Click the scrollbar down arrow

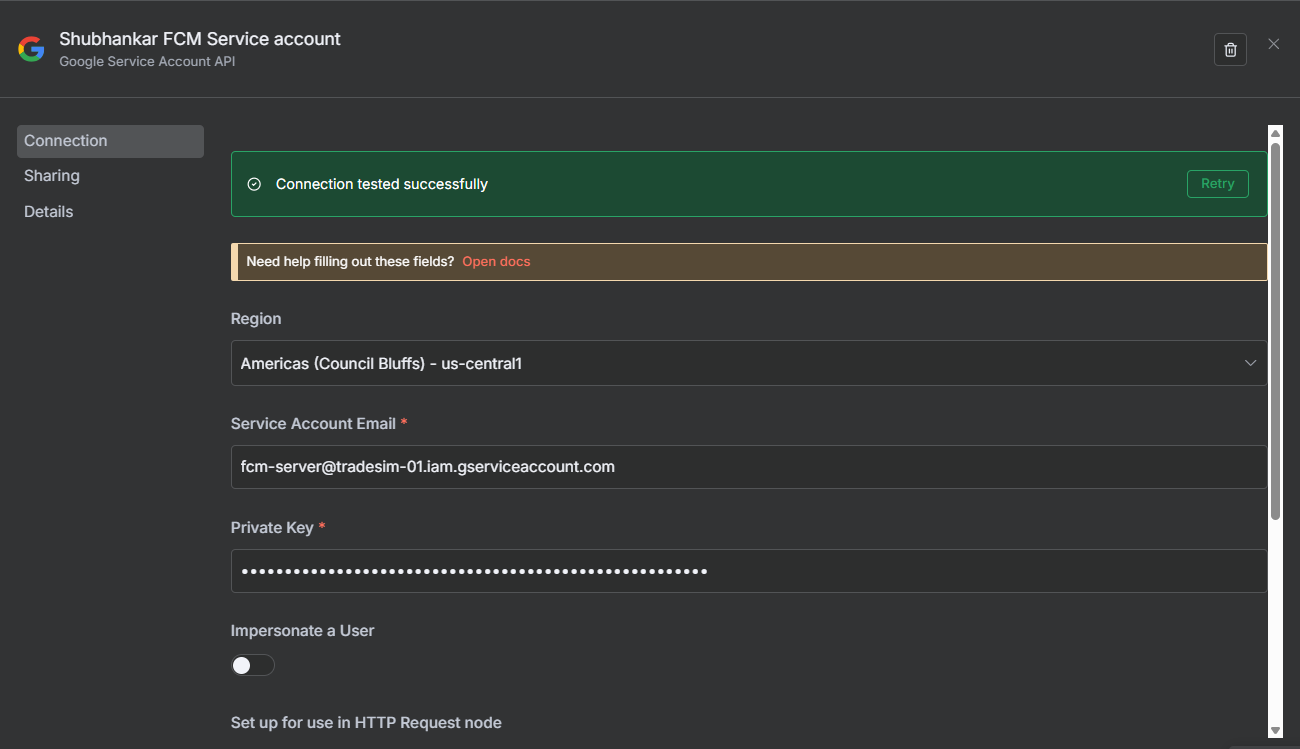[x=1275, y=731]
